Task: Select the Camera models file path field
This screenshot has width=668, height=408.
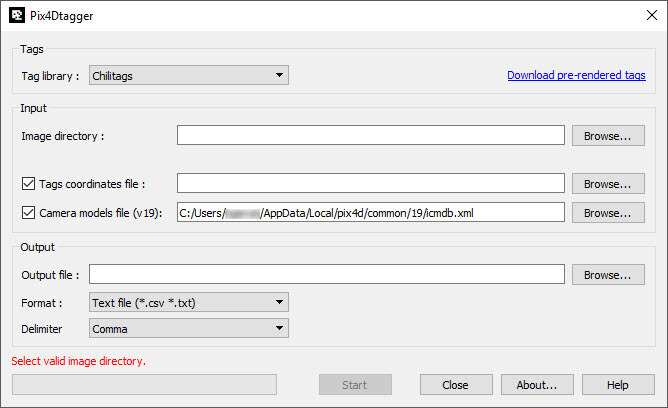Action: pyautogui.click(x=370, y=213)
